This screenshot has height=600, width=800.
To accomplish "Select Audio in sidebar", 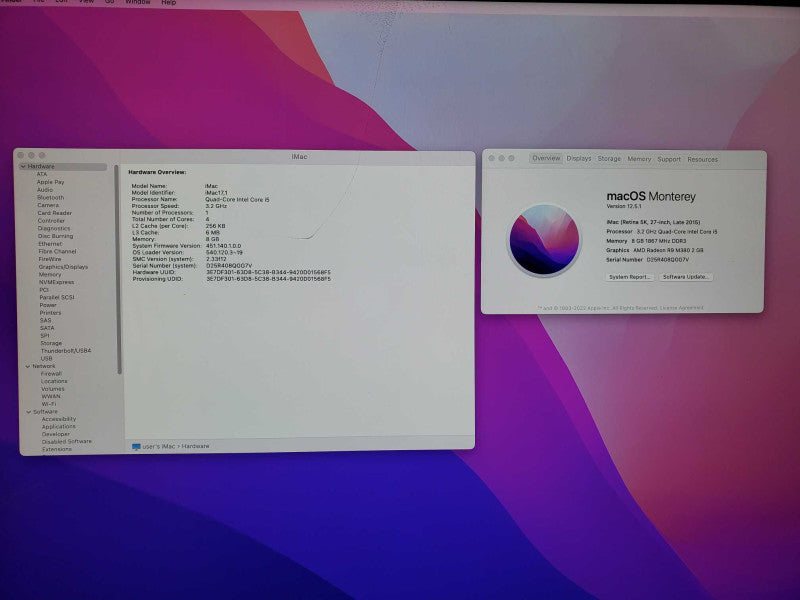I will 45,189.
